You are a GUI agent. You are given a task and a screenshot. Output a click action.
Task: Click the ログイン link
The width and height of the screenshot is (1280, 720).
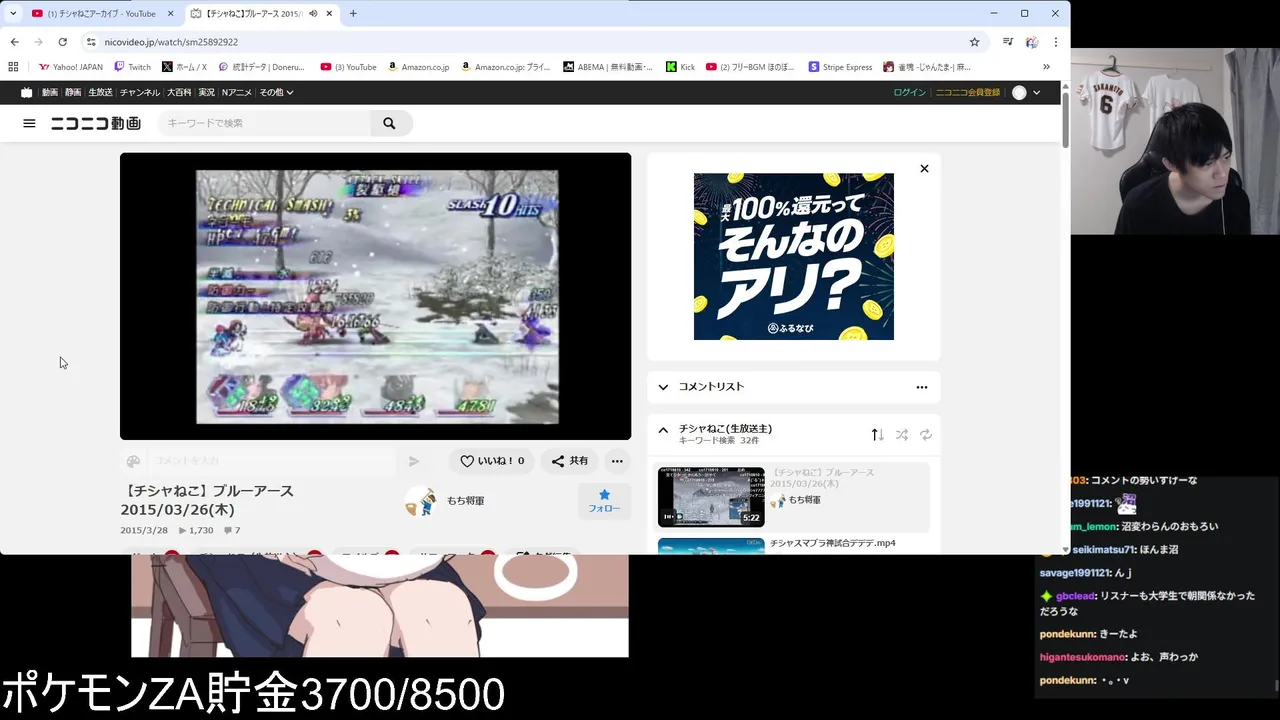pyautogui.click(x=910, y=92)
